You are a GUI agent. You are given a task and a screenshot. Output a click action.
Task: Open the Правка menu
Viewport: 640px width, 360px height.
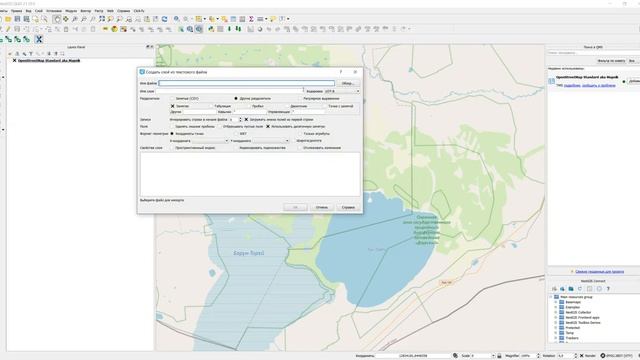coord(16,11)
